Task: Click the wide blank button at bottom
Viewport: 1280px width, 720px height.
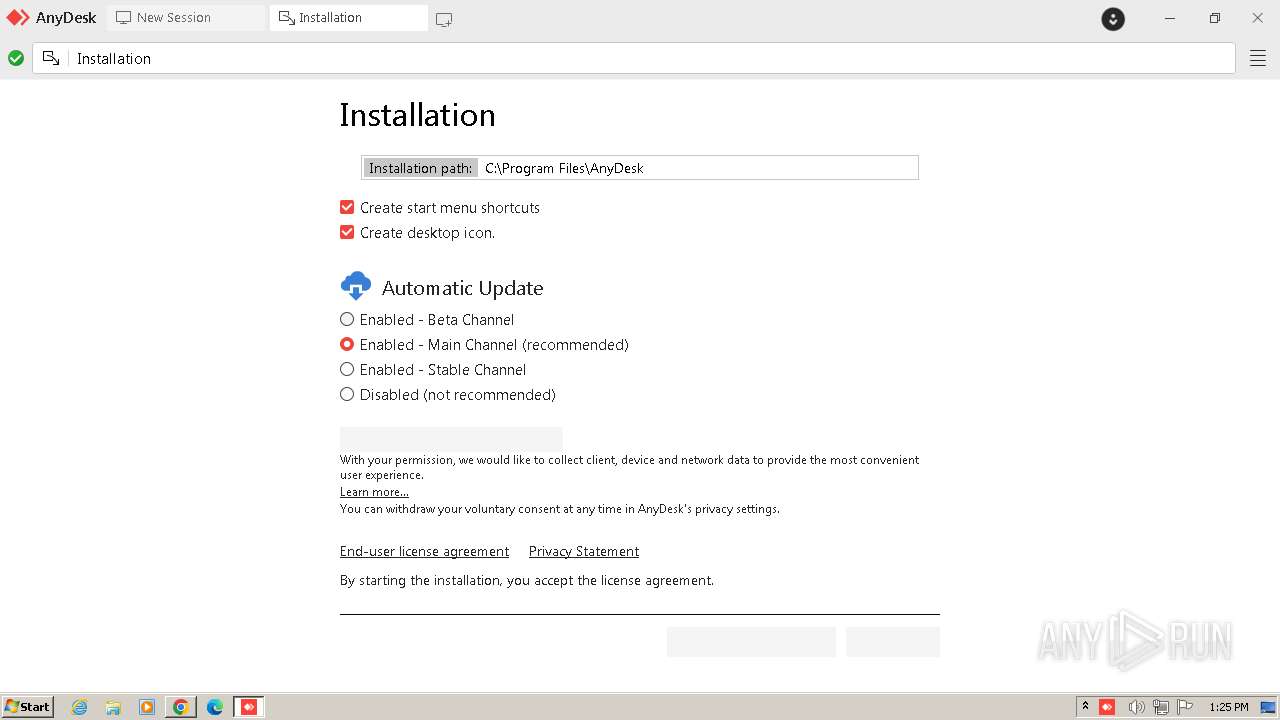Action: click(x=751, y=642)
